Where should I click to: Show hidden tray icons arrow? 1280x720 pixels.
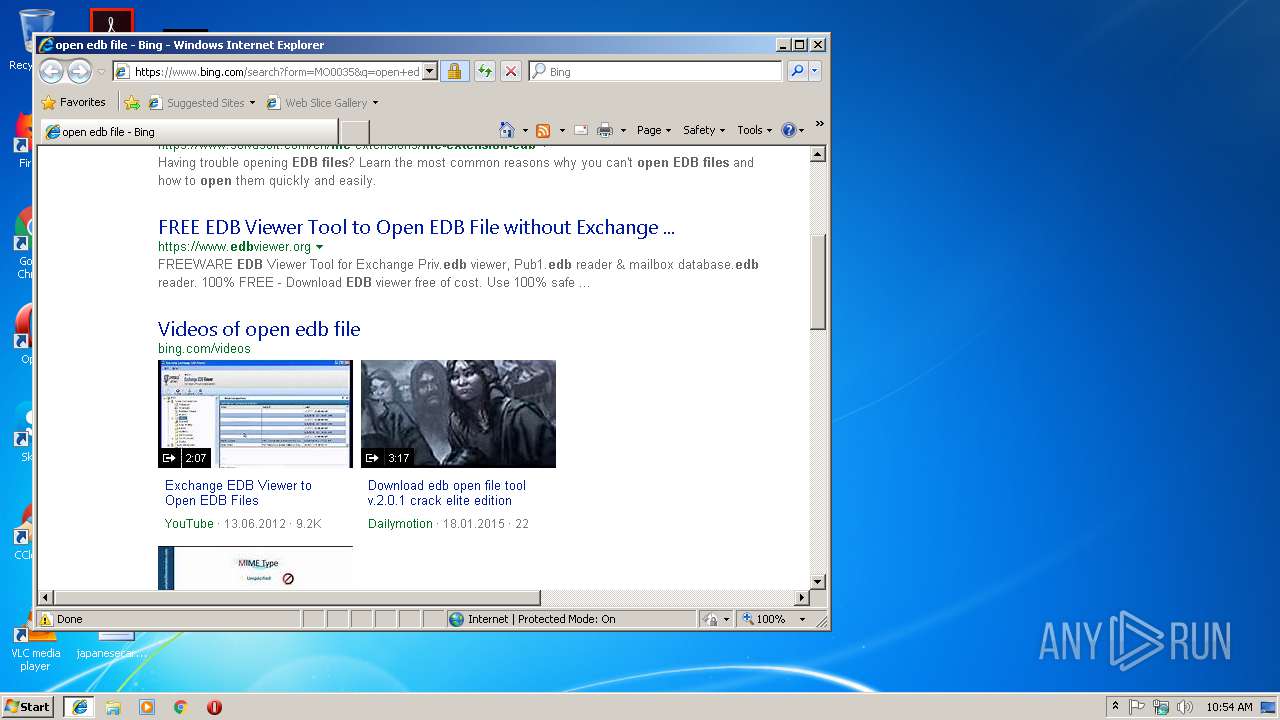[1116, 707]
